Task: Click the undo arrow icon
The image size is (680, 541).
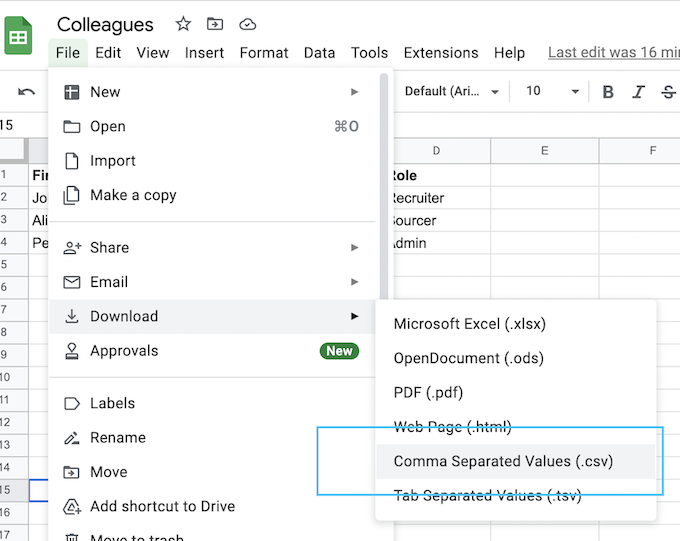Action: (26, 92)
